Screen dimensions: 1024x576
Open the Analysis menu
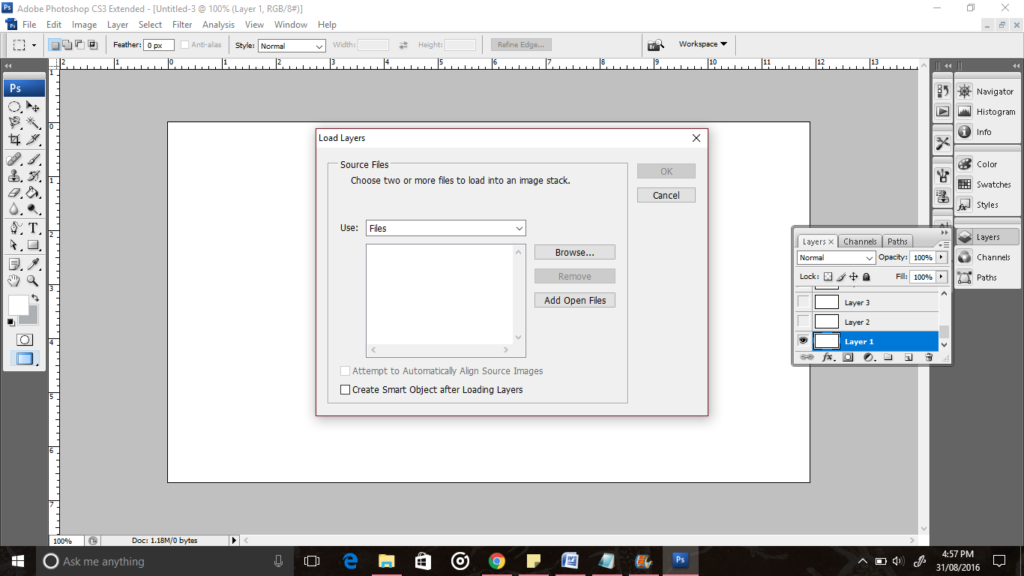point(218,25)
